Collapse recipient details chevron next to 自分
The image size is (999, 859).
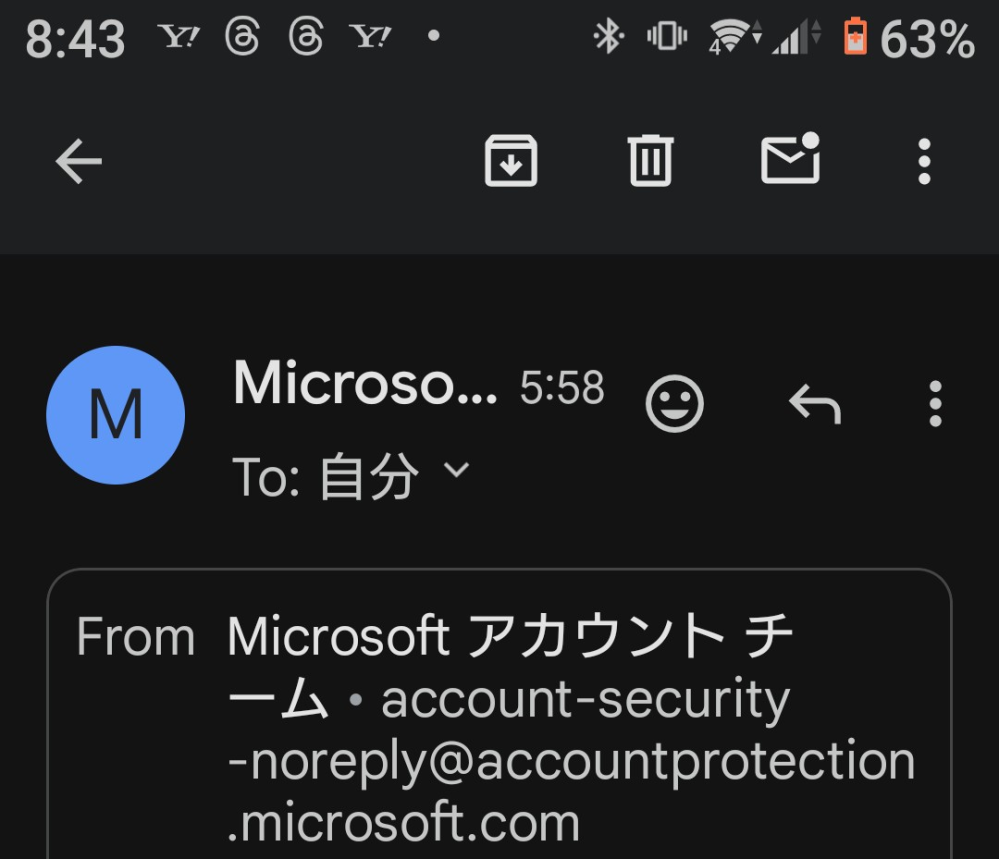pos(456,470)
